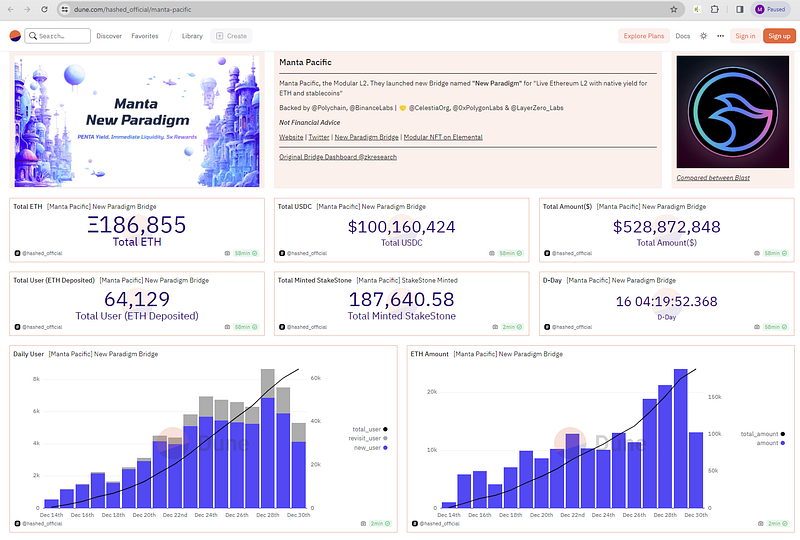The image size is (800, 540).
Task: Open the three-dot more options menu
Action: point(720,36)
